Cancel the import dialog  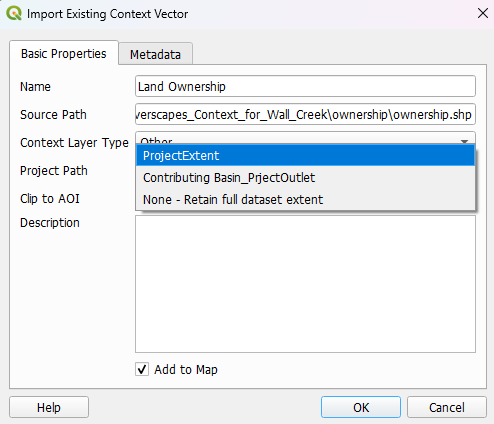click(447, 407)
